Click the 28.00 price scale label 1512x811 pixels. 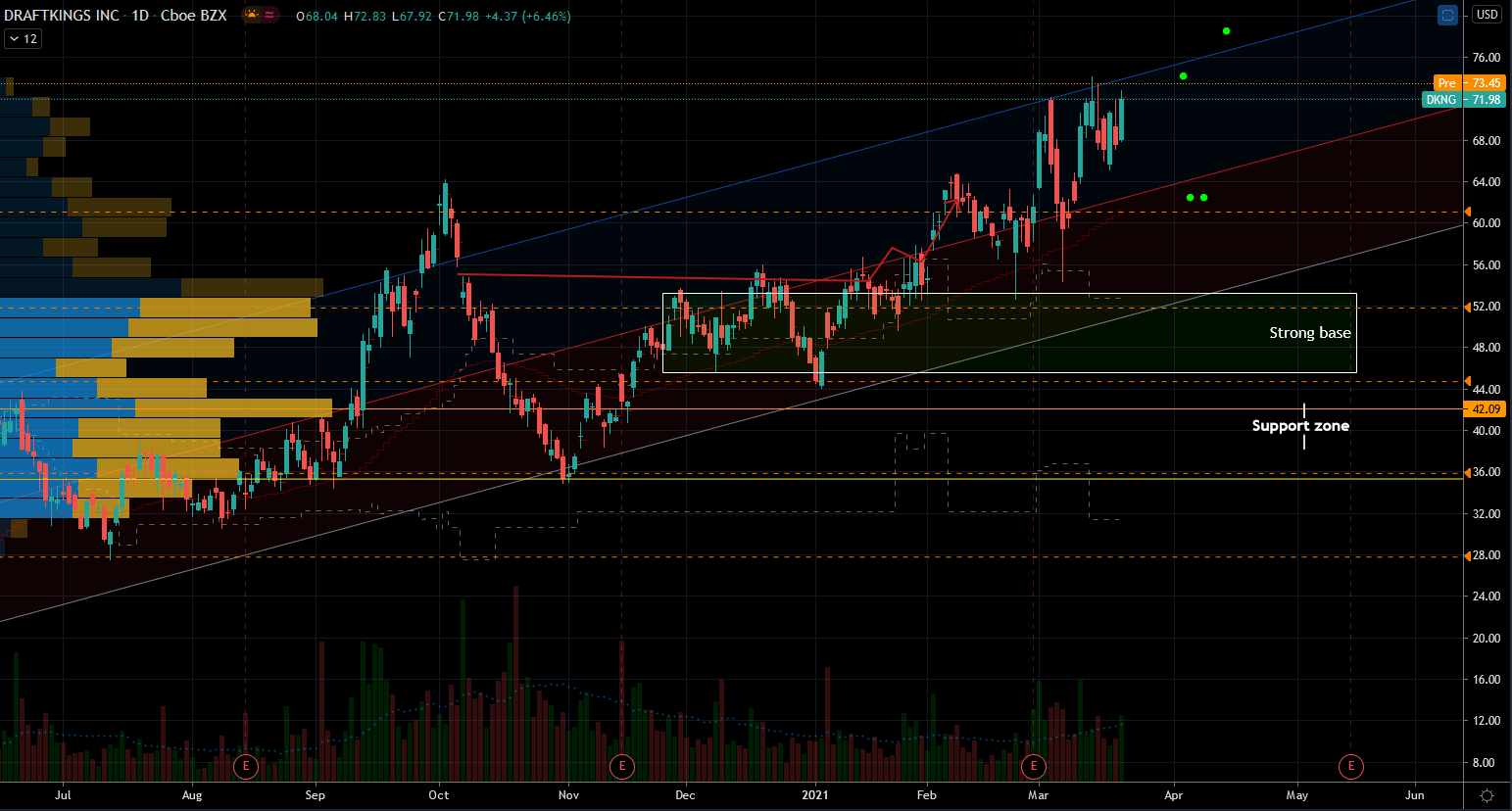1486,555
